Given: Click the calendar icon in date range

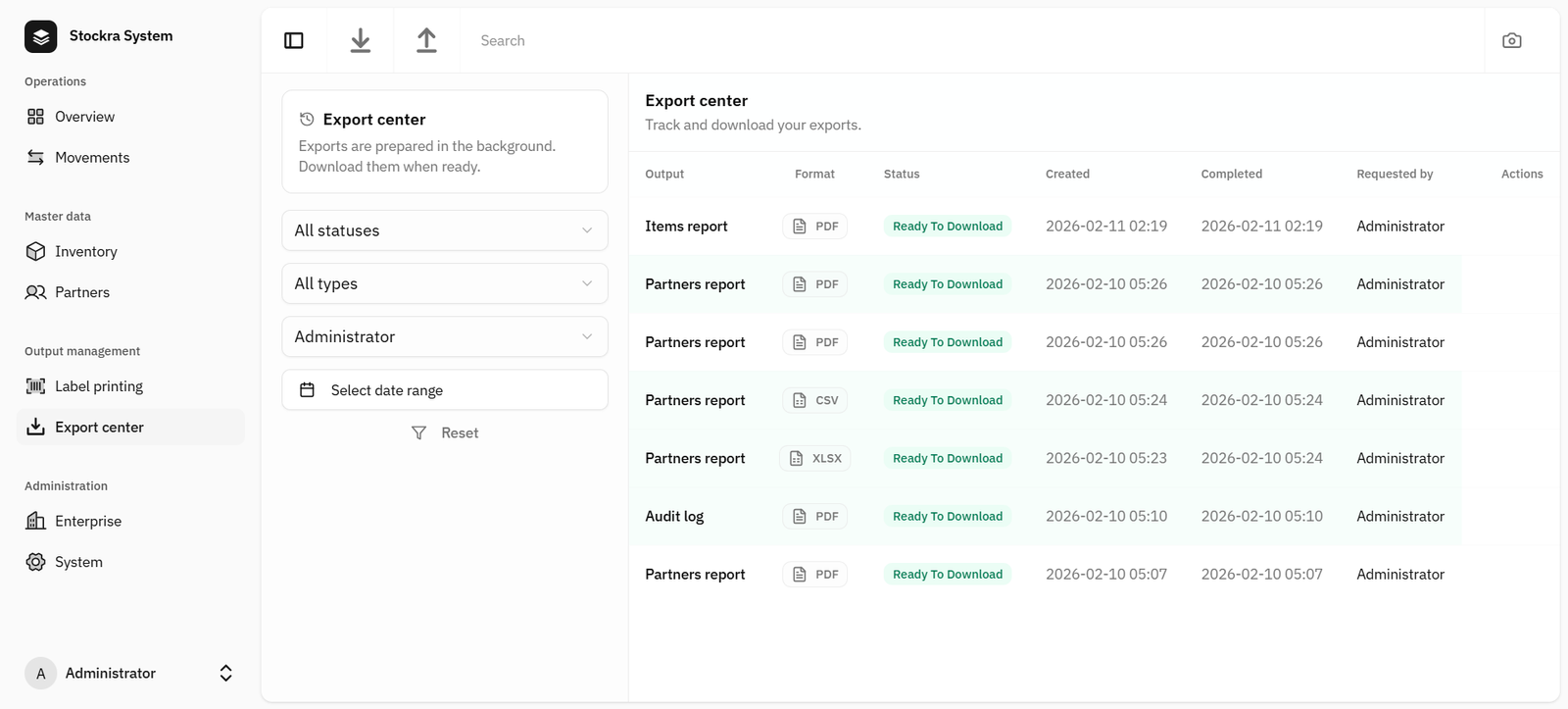Looking at the screenshot, I should (x=307, y=390).
